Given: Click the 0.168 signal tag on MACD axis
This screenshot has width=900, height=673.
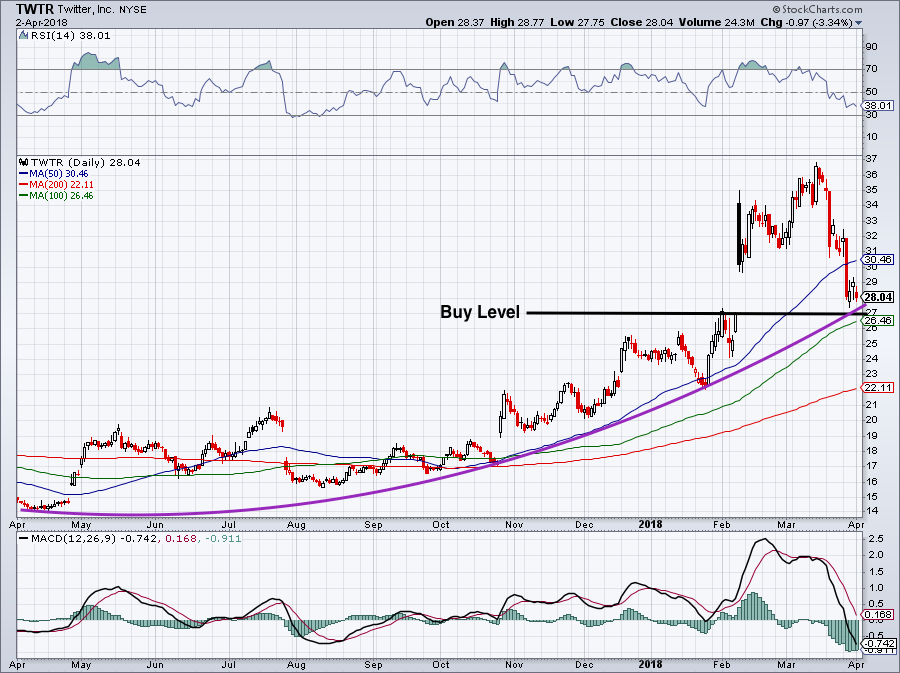Looking at the screenshot, I should (x=879, y=616).
